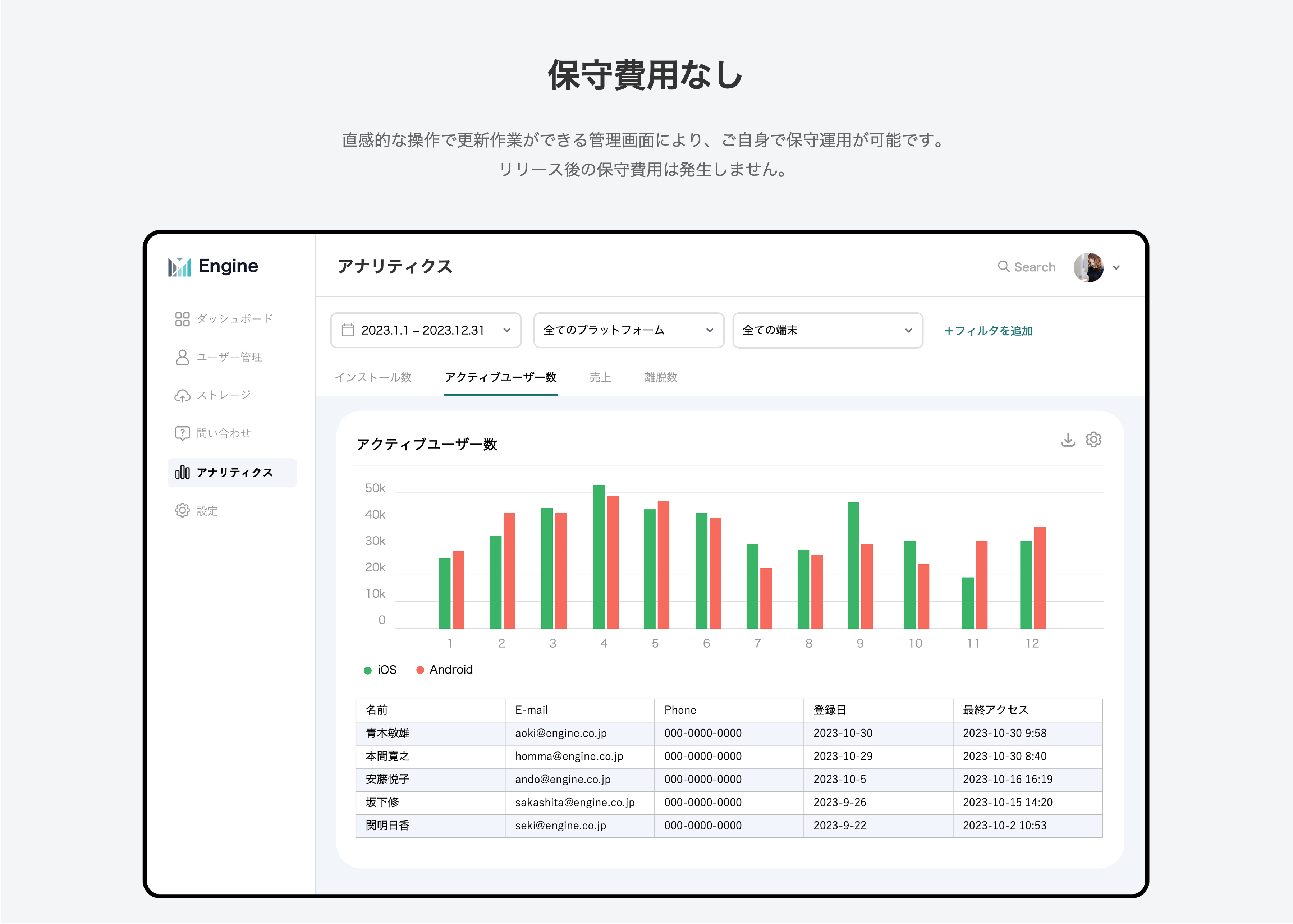Select the 安藤悦子 name cell
This screenshot has width=1293, height=924.
[430, 780]
